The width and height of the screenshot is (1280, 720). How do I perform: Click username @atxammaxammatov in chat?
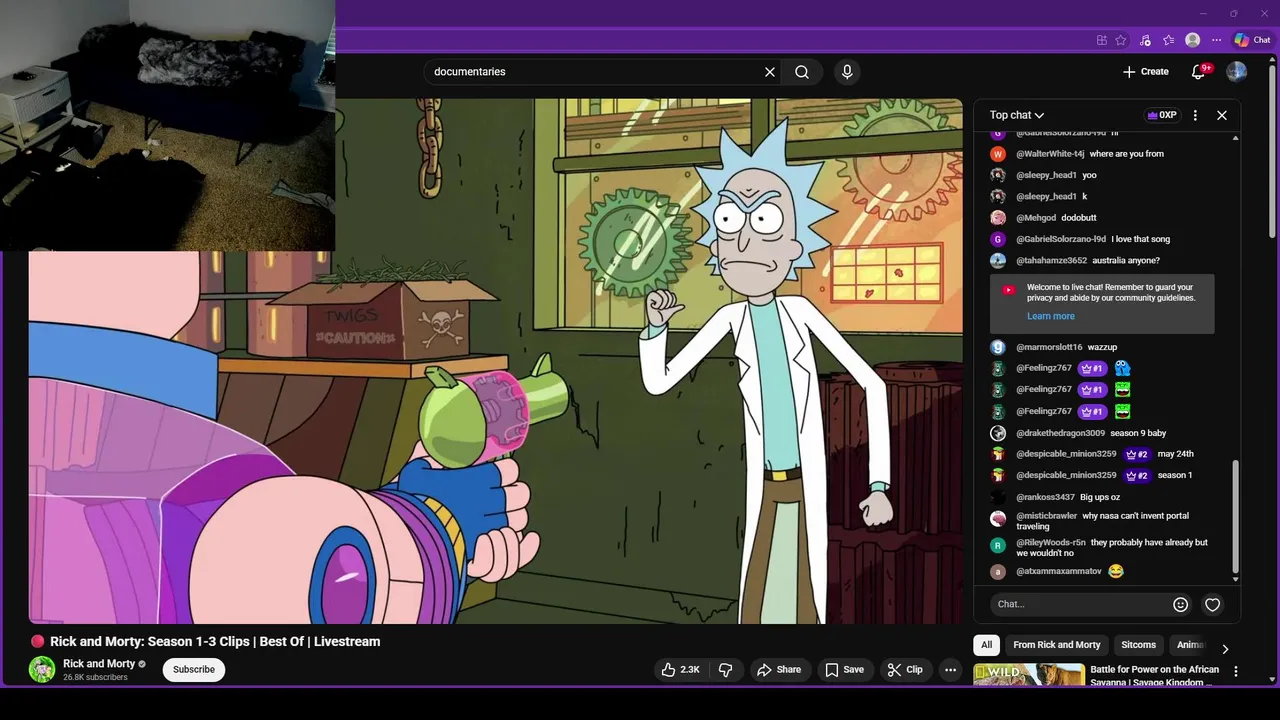[1058, 572]
